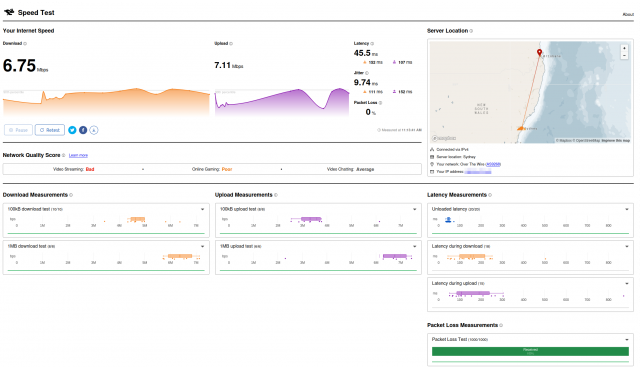Expand the 1MB upload test panel
The height and width of the screenshot is (367, 640).
[415, 247]
